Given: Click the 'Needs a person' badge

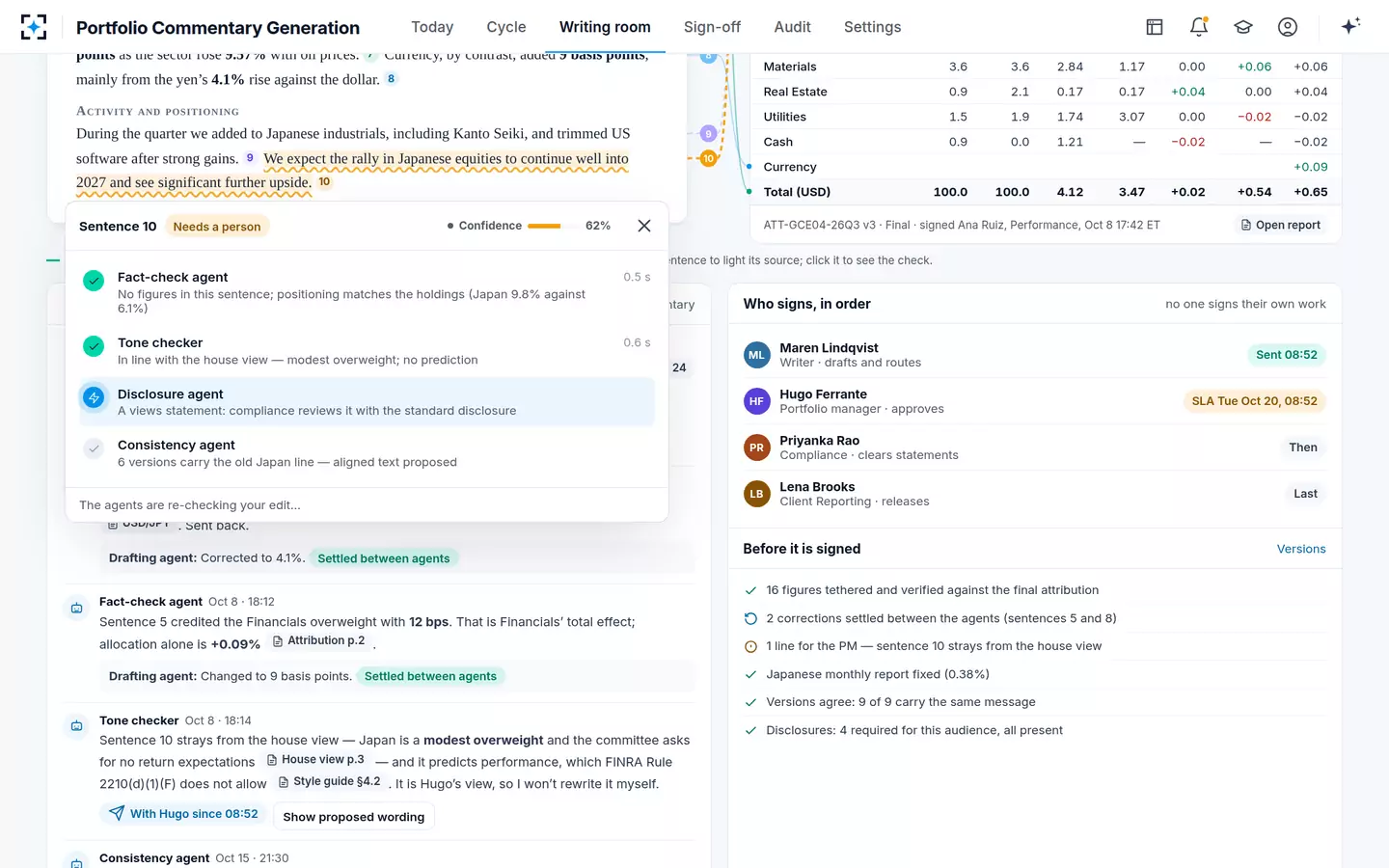Looking at the screenshot, I should 217,227.
